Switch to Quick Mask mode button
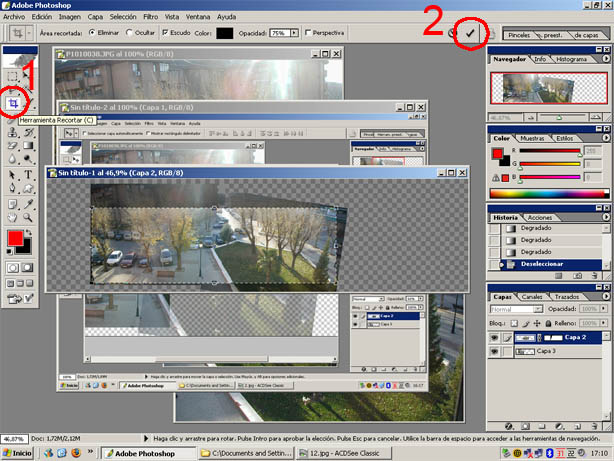 coord(27,268)
